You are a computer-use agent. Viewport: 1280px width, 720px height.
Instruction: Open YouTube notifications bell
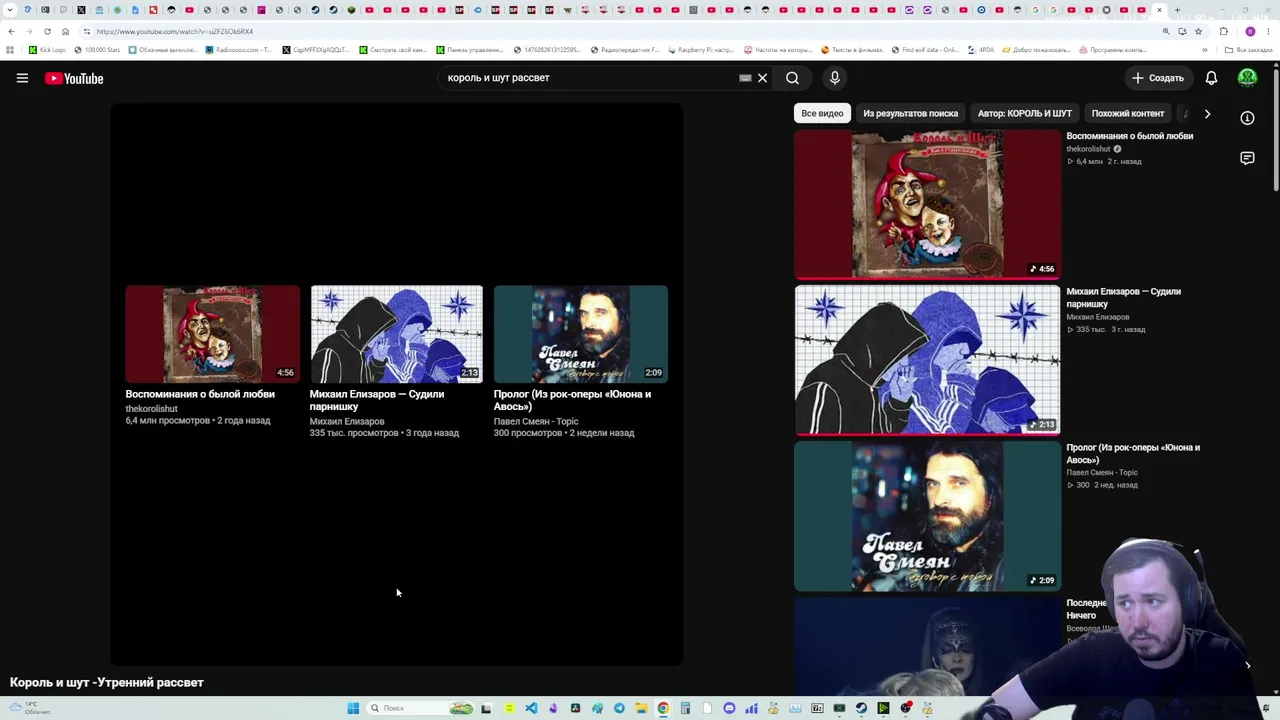1211,78
